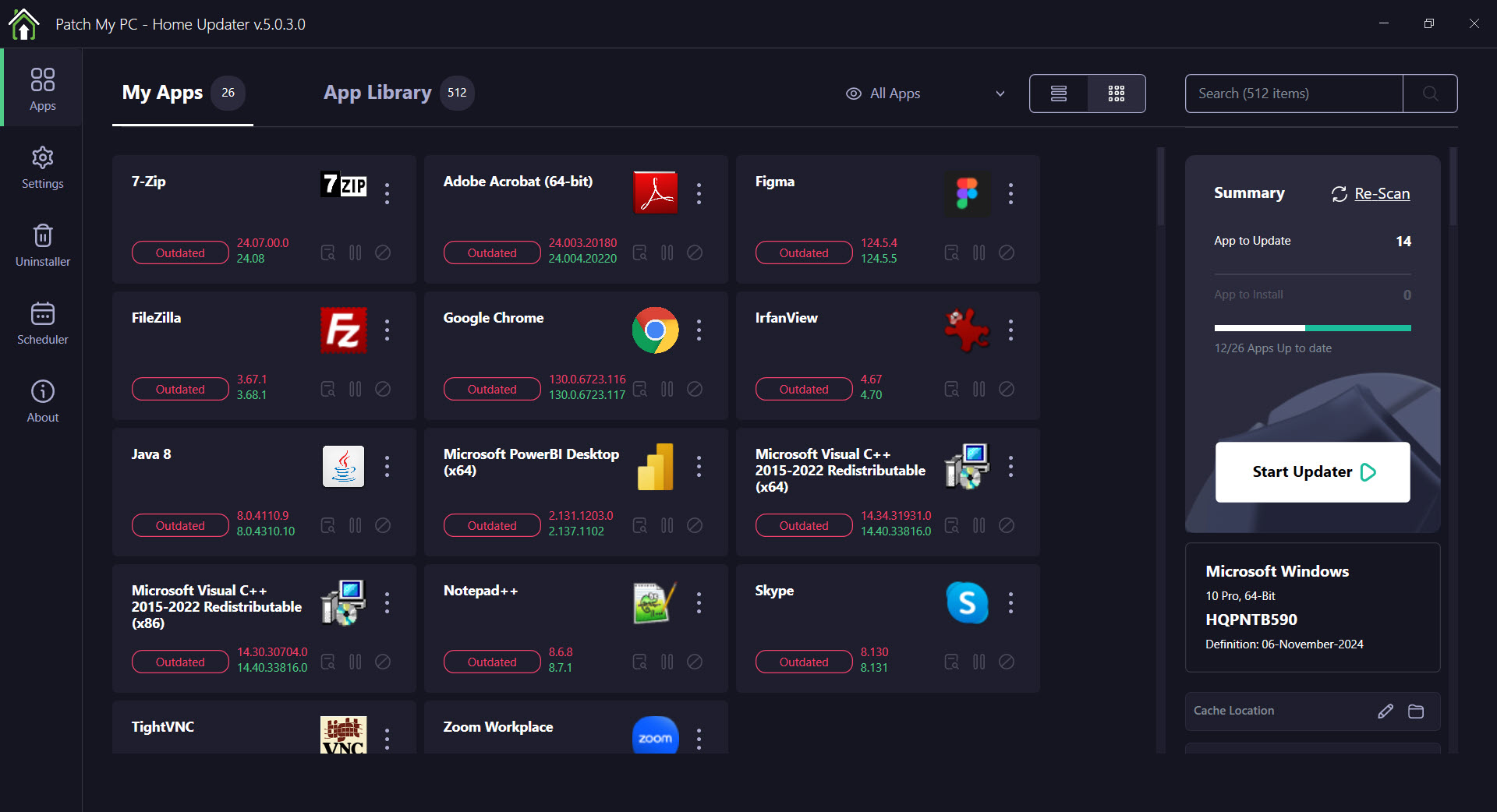Click the skip icon on Microsoft PowerBI card
1497x812 pixels.
point(695,525)
